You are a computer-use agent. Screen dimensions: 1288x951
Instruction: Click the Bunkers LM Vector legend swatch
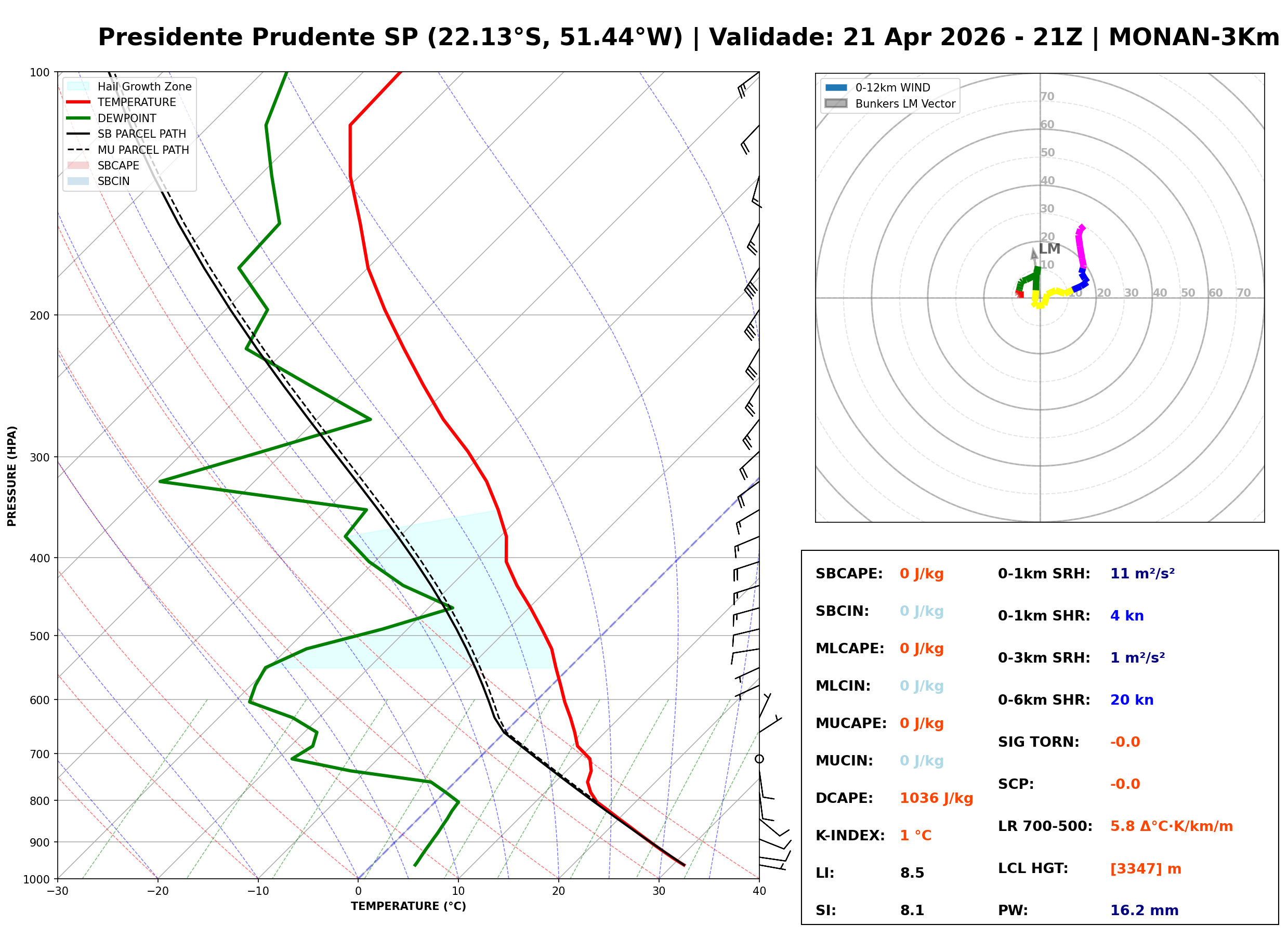(837, 103)
